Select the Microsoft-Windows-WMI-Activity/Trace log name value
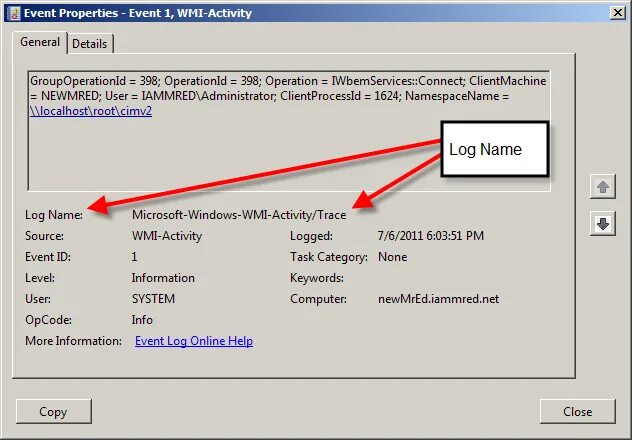This screenshot has height=440, width=632. (x=239, y=215)
